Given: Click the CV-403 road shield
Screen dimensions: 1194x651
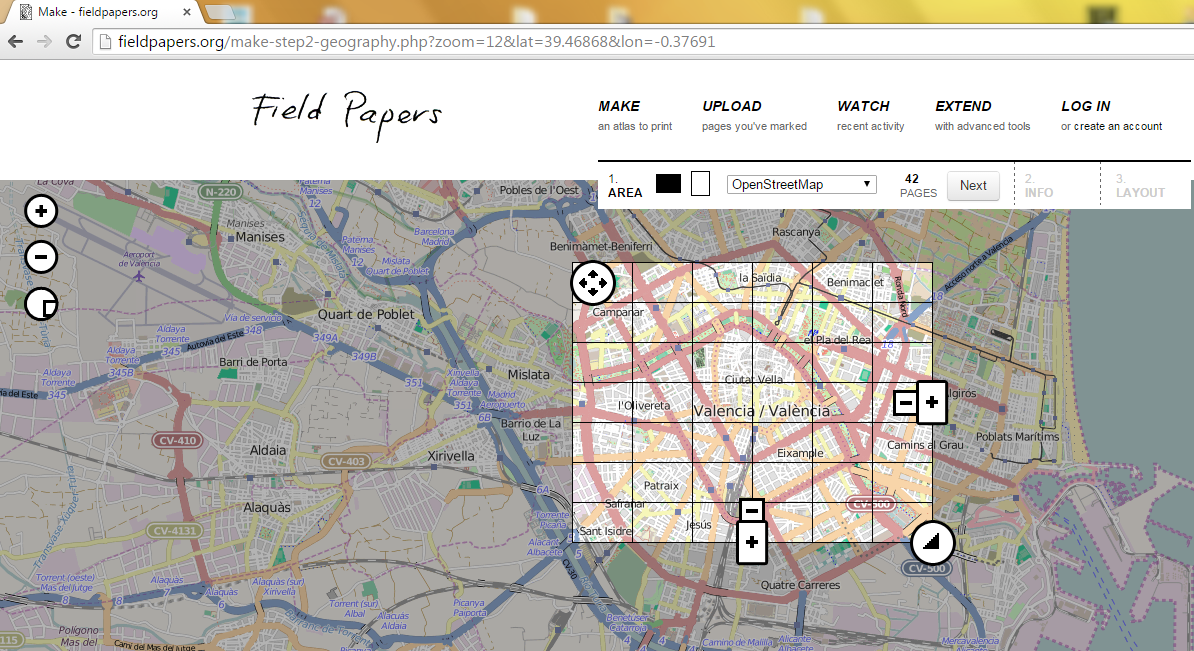Looking at the screenshot, I should click(346, 461).
